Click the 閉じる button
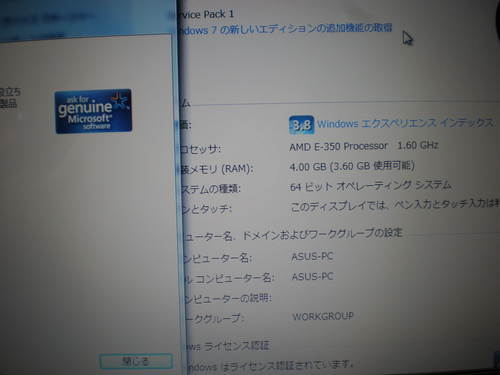The height and width of the screenshot is (375, 500). (136, 361)
